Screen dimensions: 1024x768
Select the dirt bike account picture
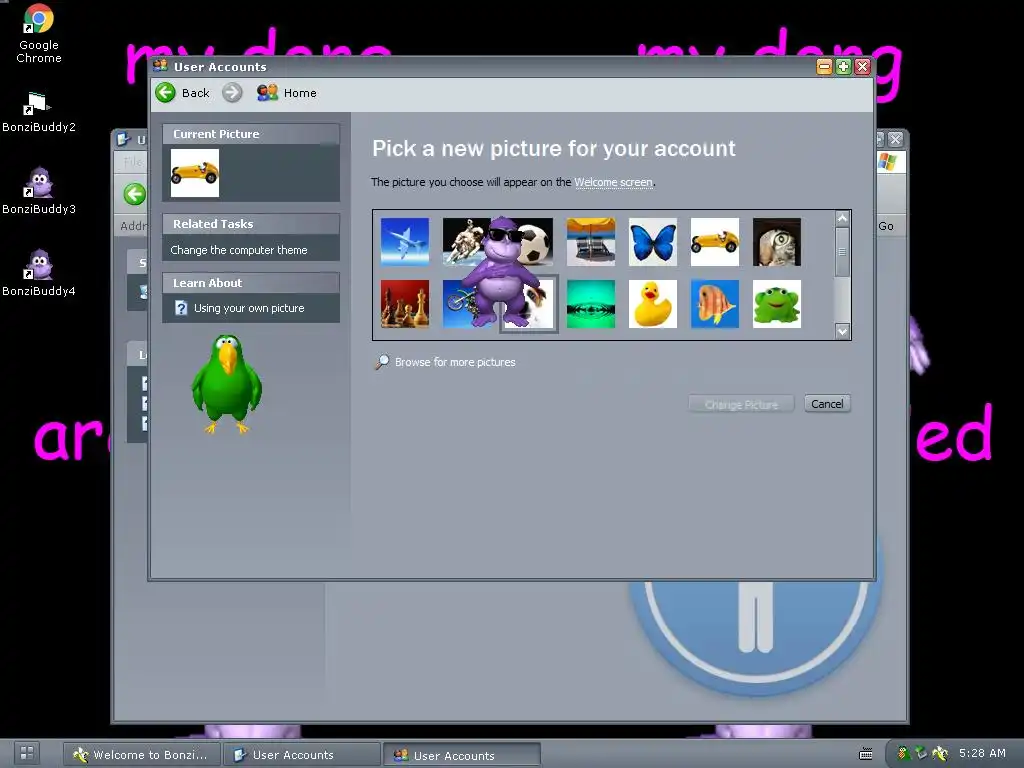pos(457,304)
